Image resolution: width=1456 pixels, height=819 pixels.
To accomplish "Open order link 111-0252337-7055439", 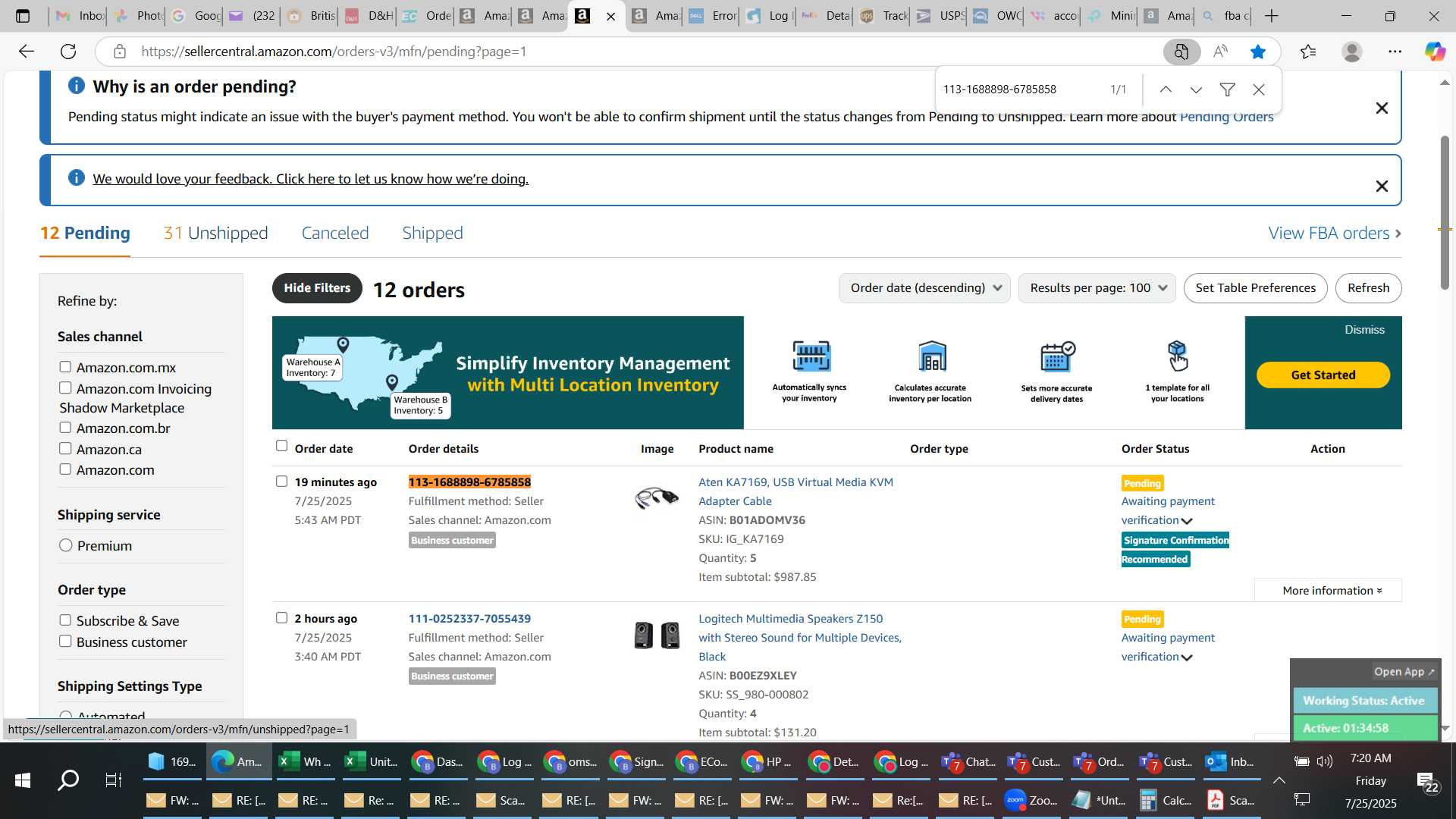I will tap(469, 619).
